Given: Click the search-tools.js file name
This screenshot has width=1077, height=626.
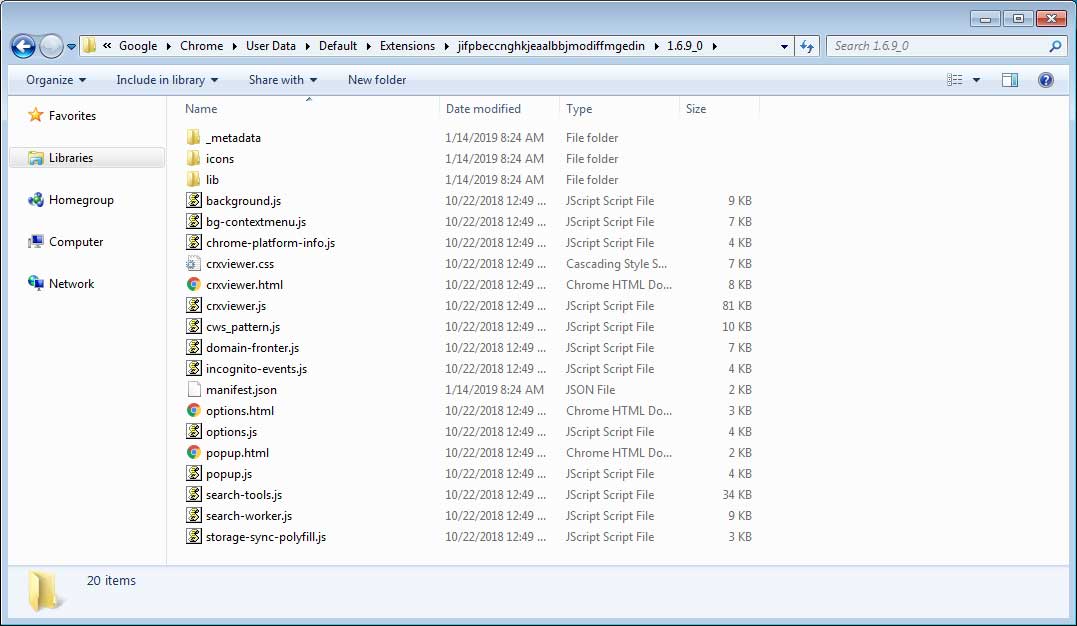Looking at the screenshot, I should [244, 495].
